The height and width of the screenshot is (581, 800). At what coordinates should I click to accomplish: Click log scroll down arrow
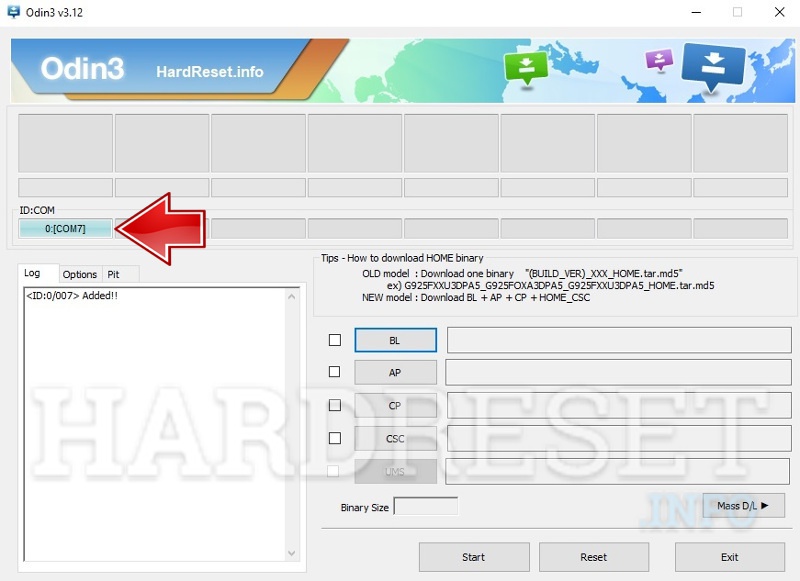coord(291,553)
